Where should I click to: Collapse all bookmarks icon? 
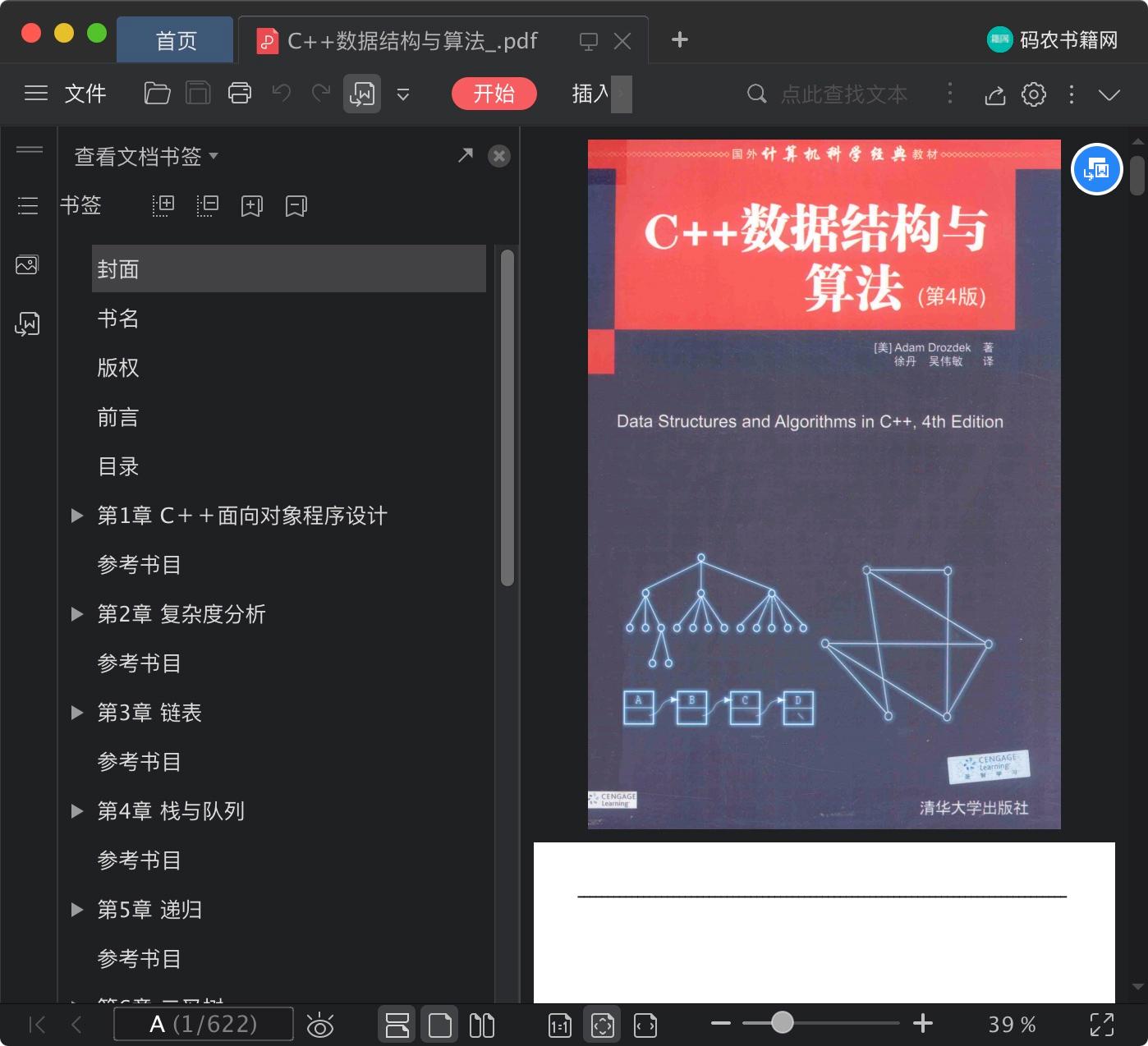208,205
